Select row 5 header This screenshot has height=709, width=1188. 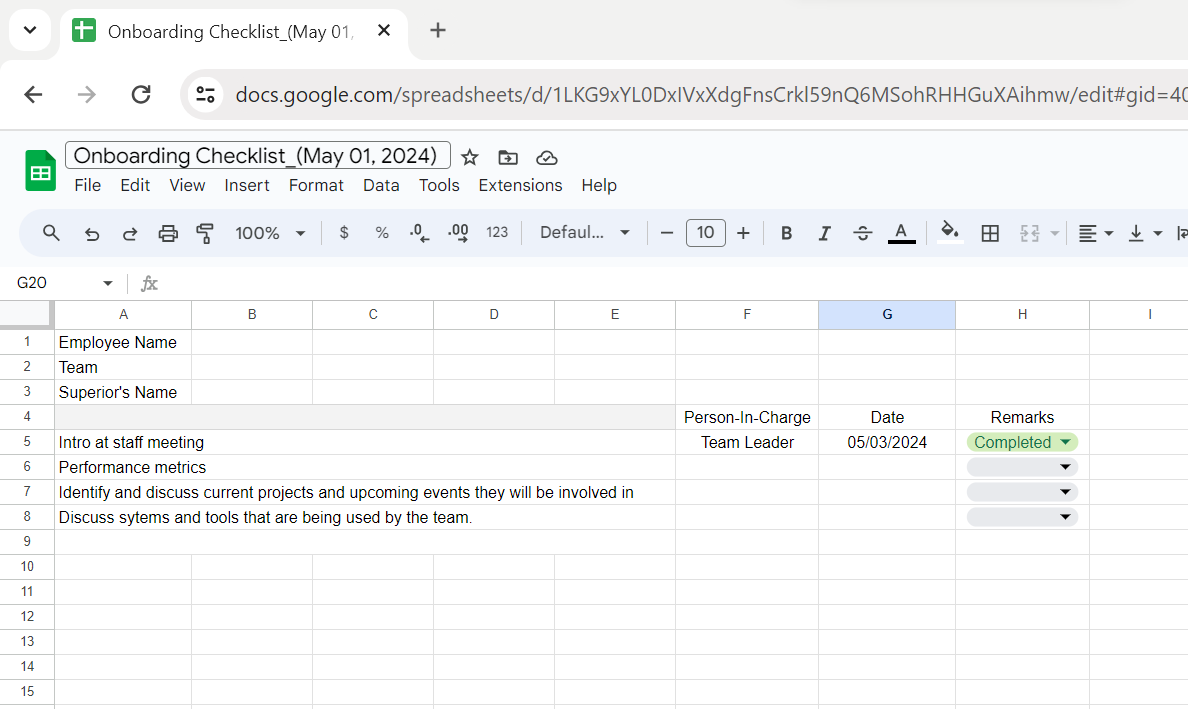pos(27,442)
